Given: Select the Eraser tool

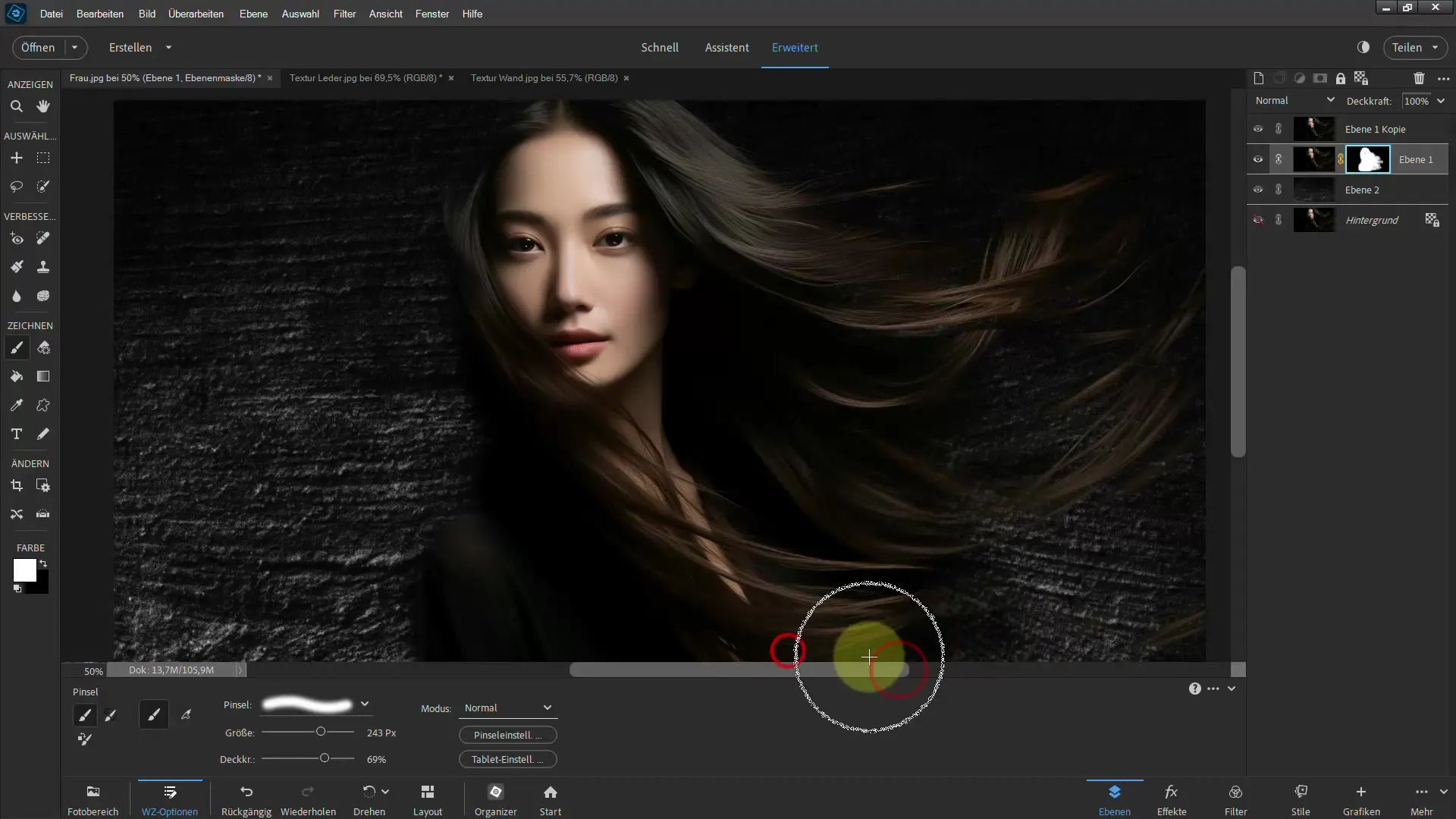Looking at the screenshot, I should coord(43,347).
